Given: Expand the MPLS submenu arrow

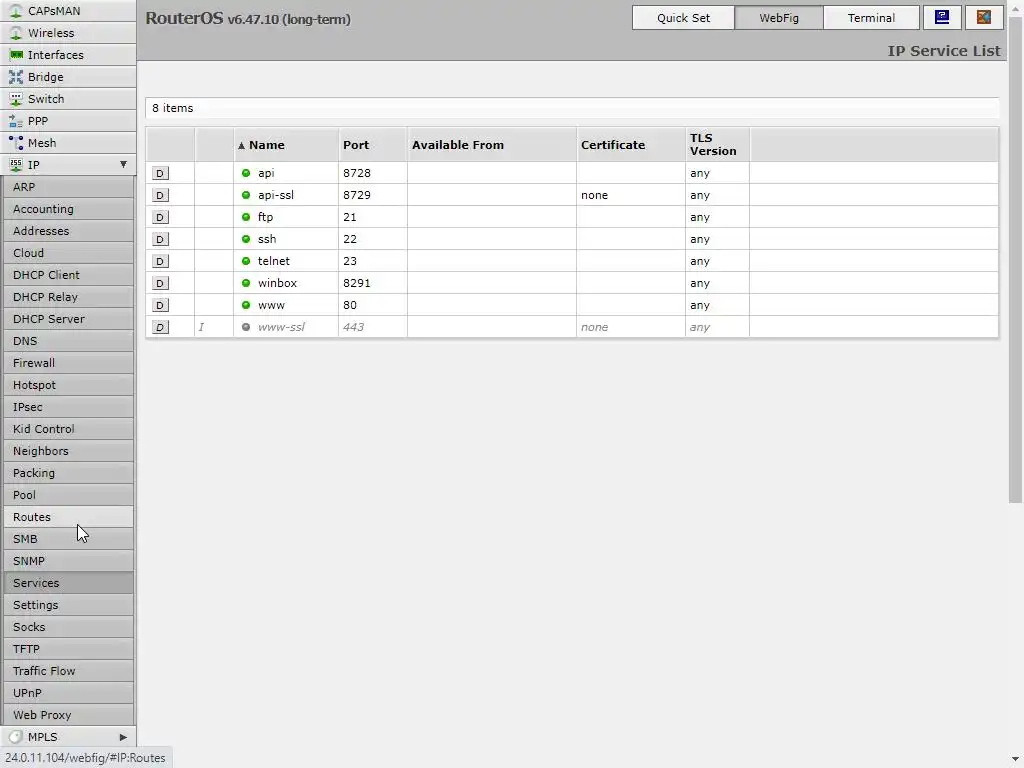Looking at the screenshot, I should pyautogui.click(x=123, y=737).
